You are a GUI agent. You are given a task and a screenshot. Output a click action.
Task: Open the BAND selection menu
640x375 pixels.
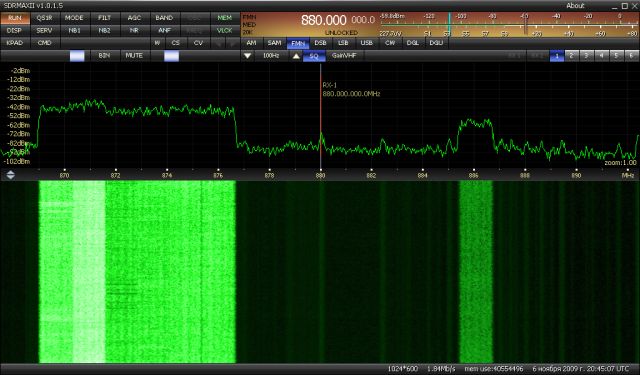coord(164,18)
